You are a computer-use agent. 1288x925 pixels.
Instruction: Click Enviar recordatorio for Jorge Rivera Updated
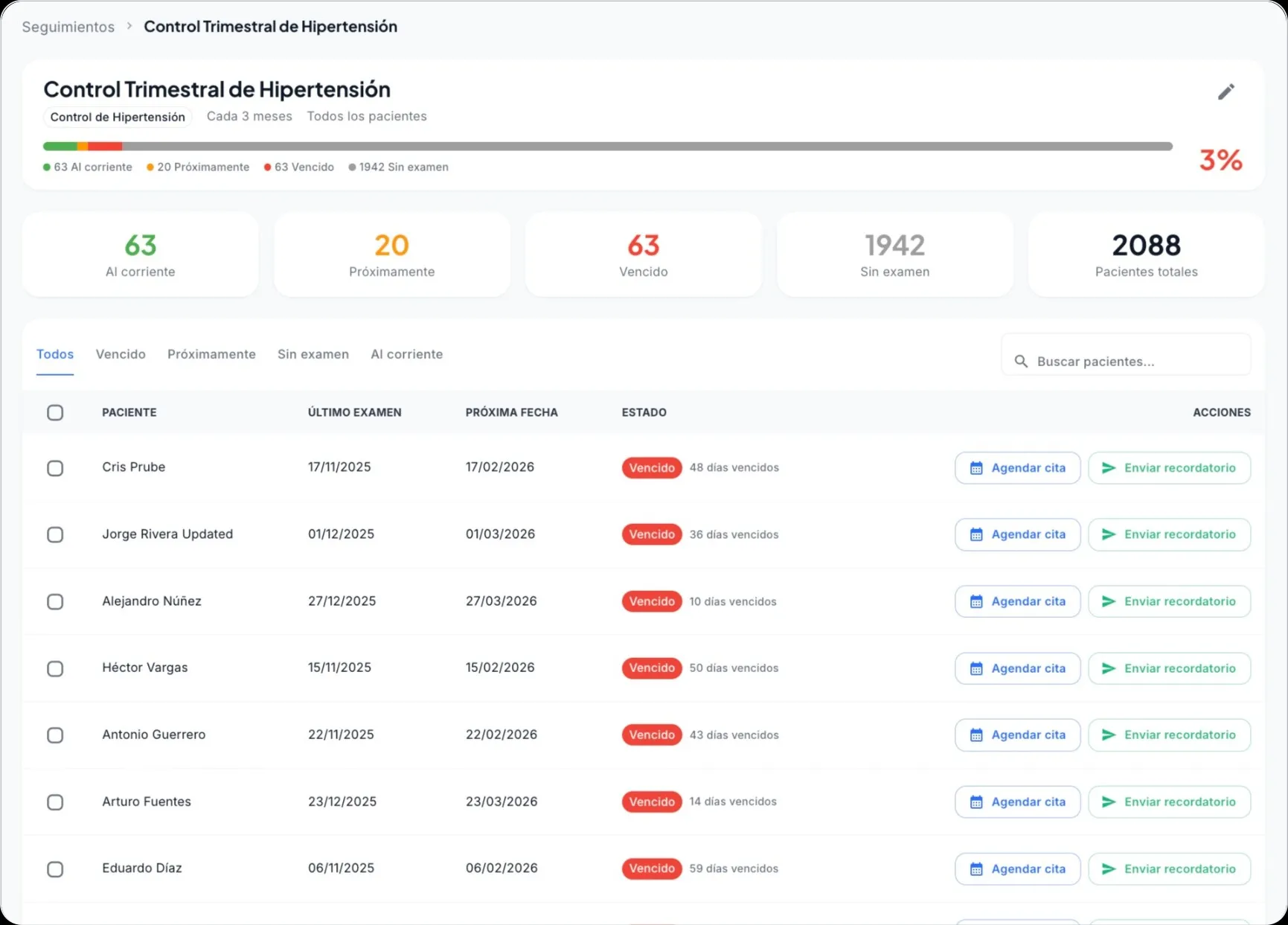point(1169,534)
